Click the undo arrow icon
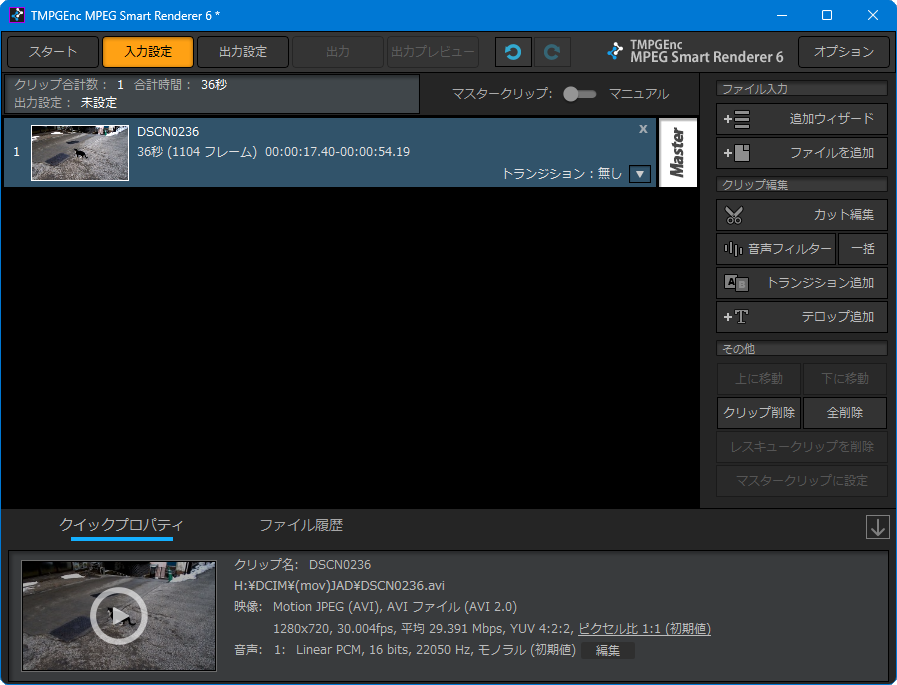 click(513, 52)
